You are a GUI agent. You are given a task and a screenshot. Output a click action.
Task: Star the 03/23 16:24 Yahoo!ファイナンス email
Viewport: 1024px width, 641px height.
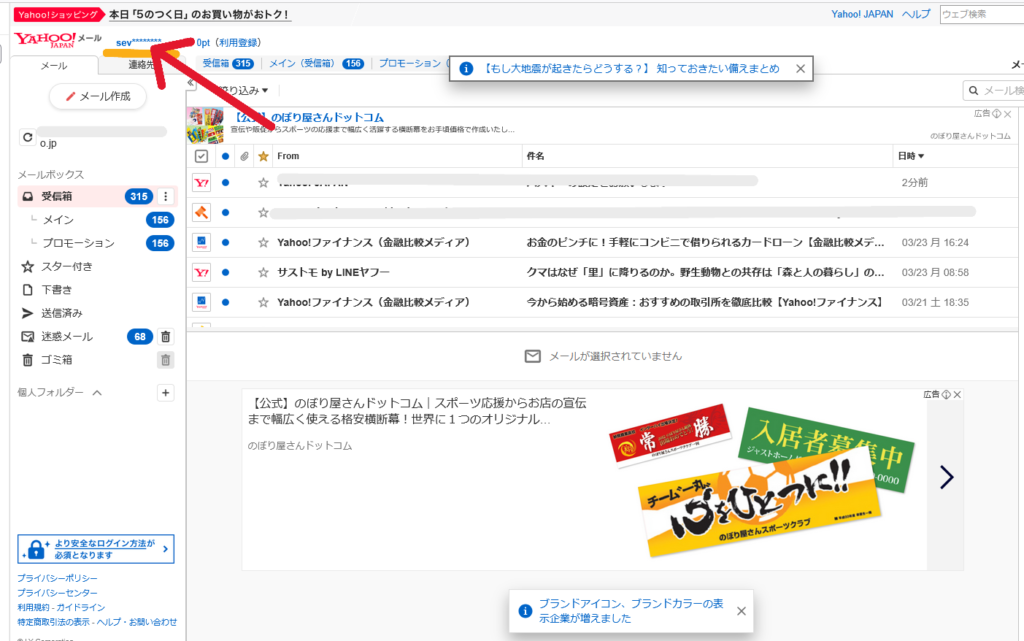coord(263,242)
